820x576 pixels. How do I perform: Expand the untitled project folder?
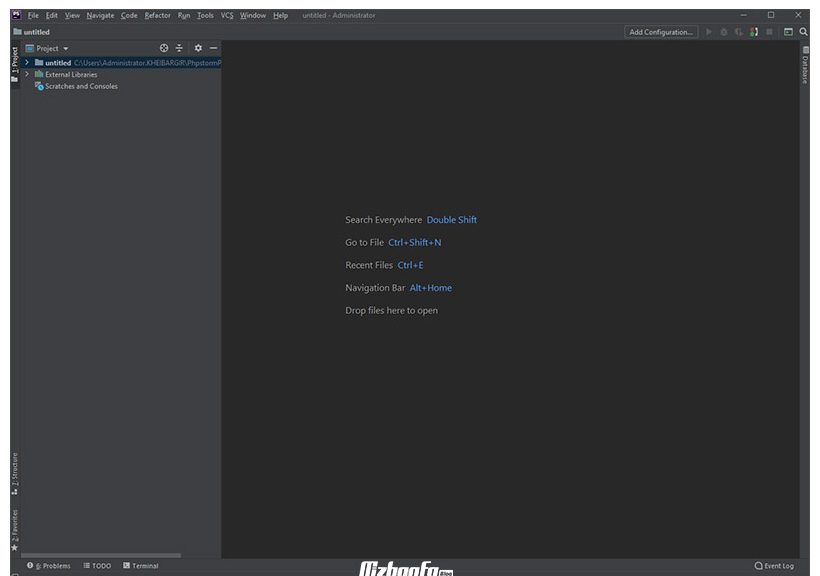[x=27, y=62]
